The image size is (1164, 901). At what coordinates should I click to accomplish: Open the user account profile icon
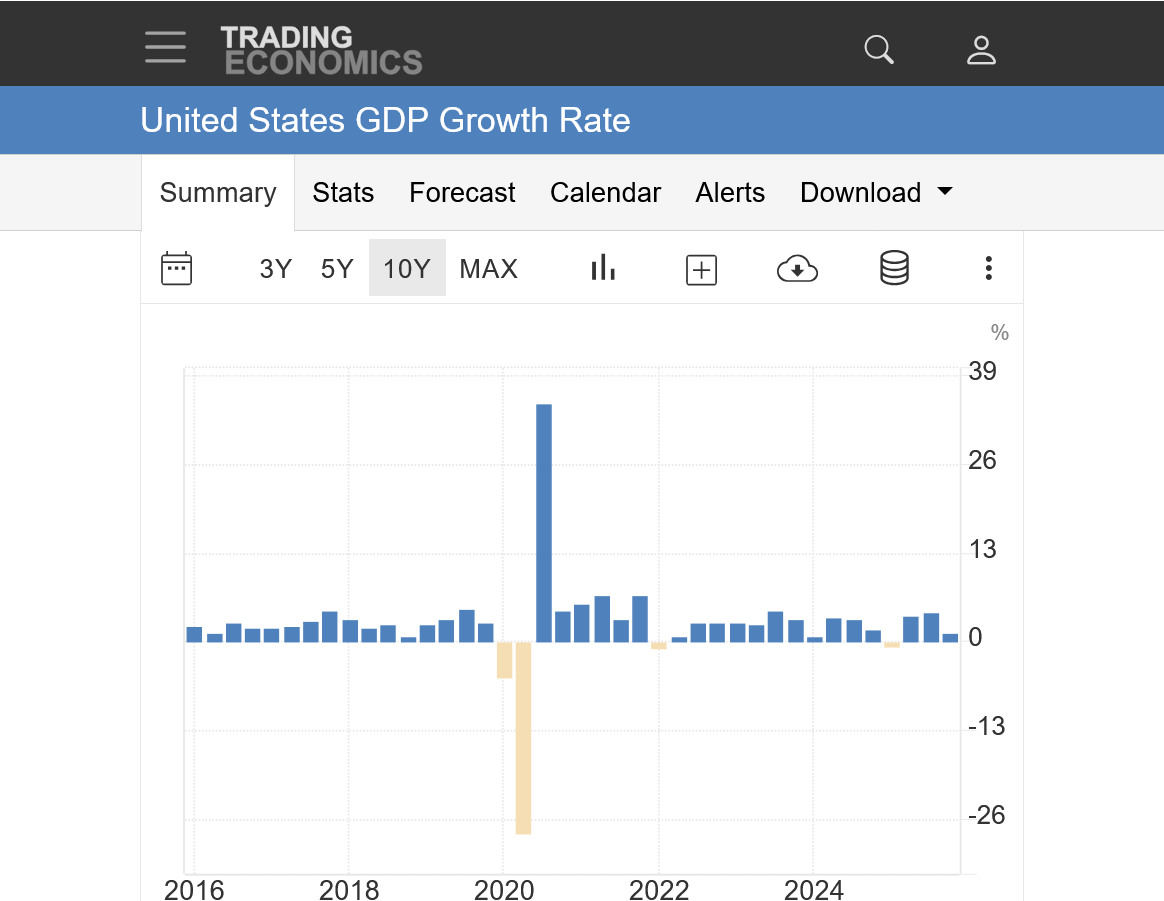[x=981, y=50]
